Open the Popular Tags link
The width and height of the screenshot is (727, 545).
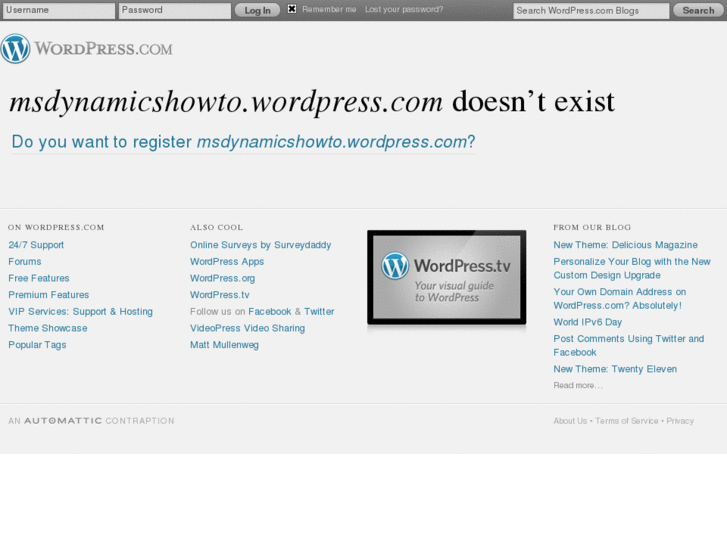pyautogui.click(x=37, y=345)
